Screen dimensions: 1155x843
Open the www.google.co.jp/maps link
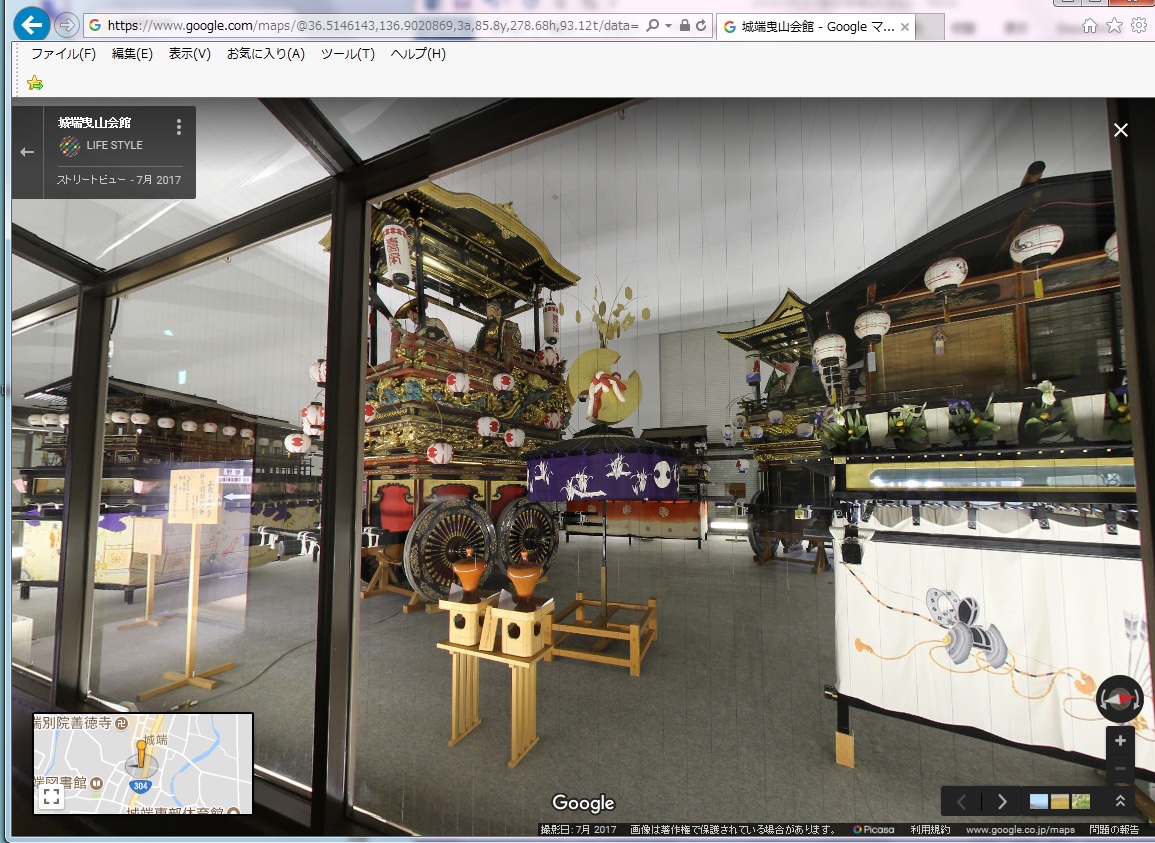pyautogui.click(x=1019, y=830)
